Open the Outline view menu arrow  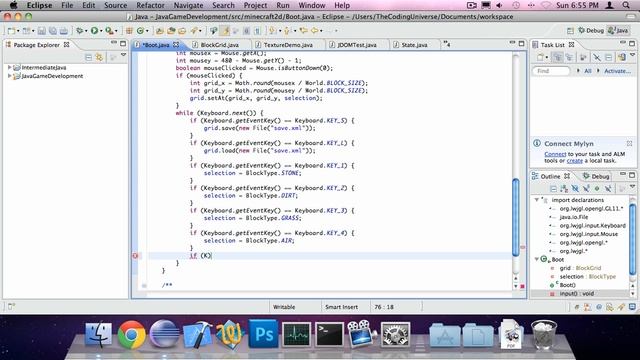632,187
